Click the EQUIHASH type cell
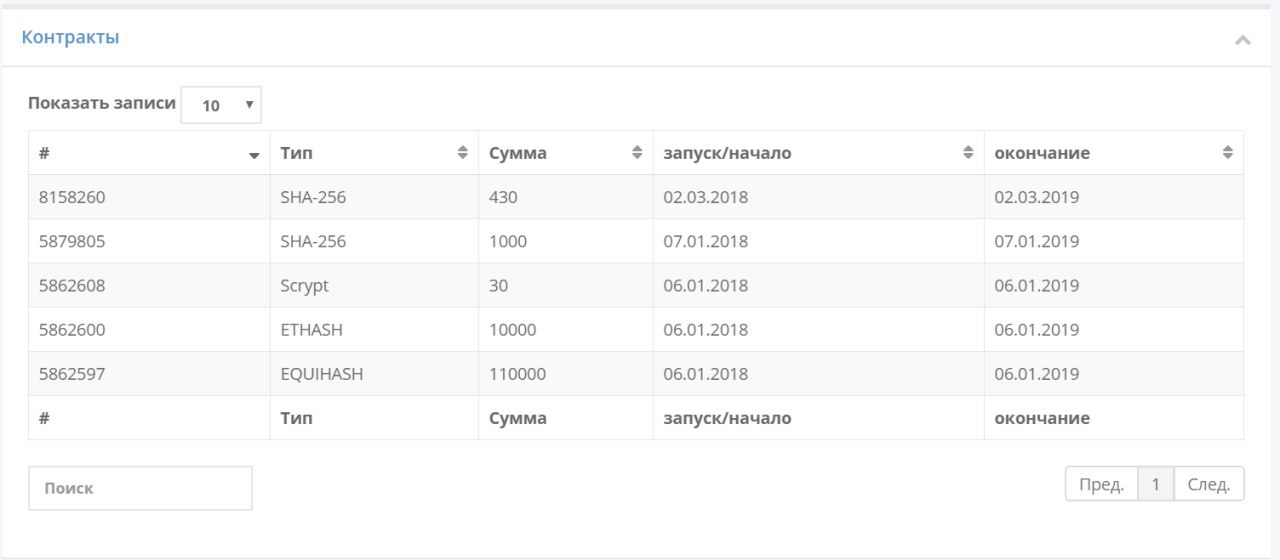 pyautogui.click(x=374, y=373)
